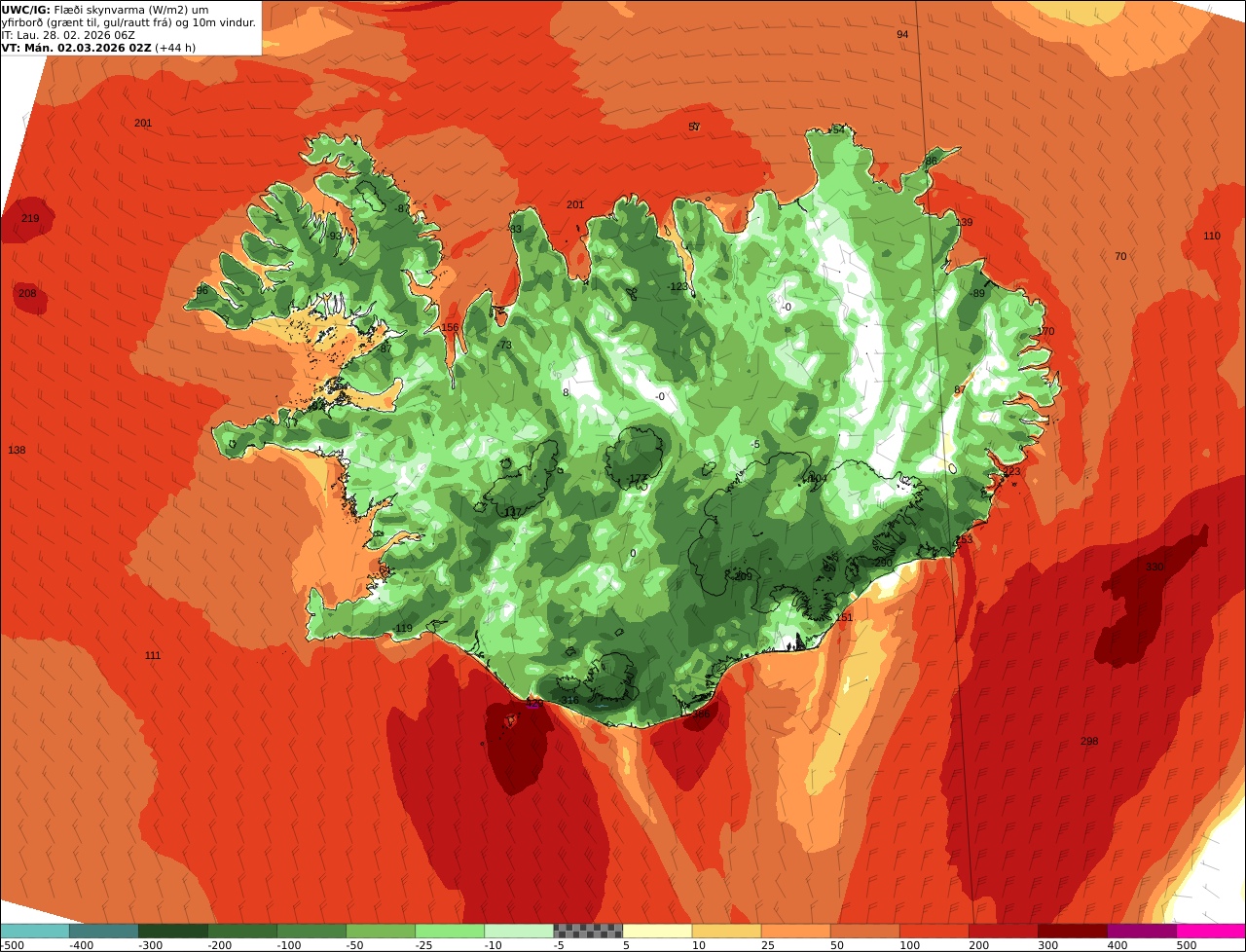Select the '170' value on the east coast
This screenshot has height=952, width=1246.
point(1045,331)
